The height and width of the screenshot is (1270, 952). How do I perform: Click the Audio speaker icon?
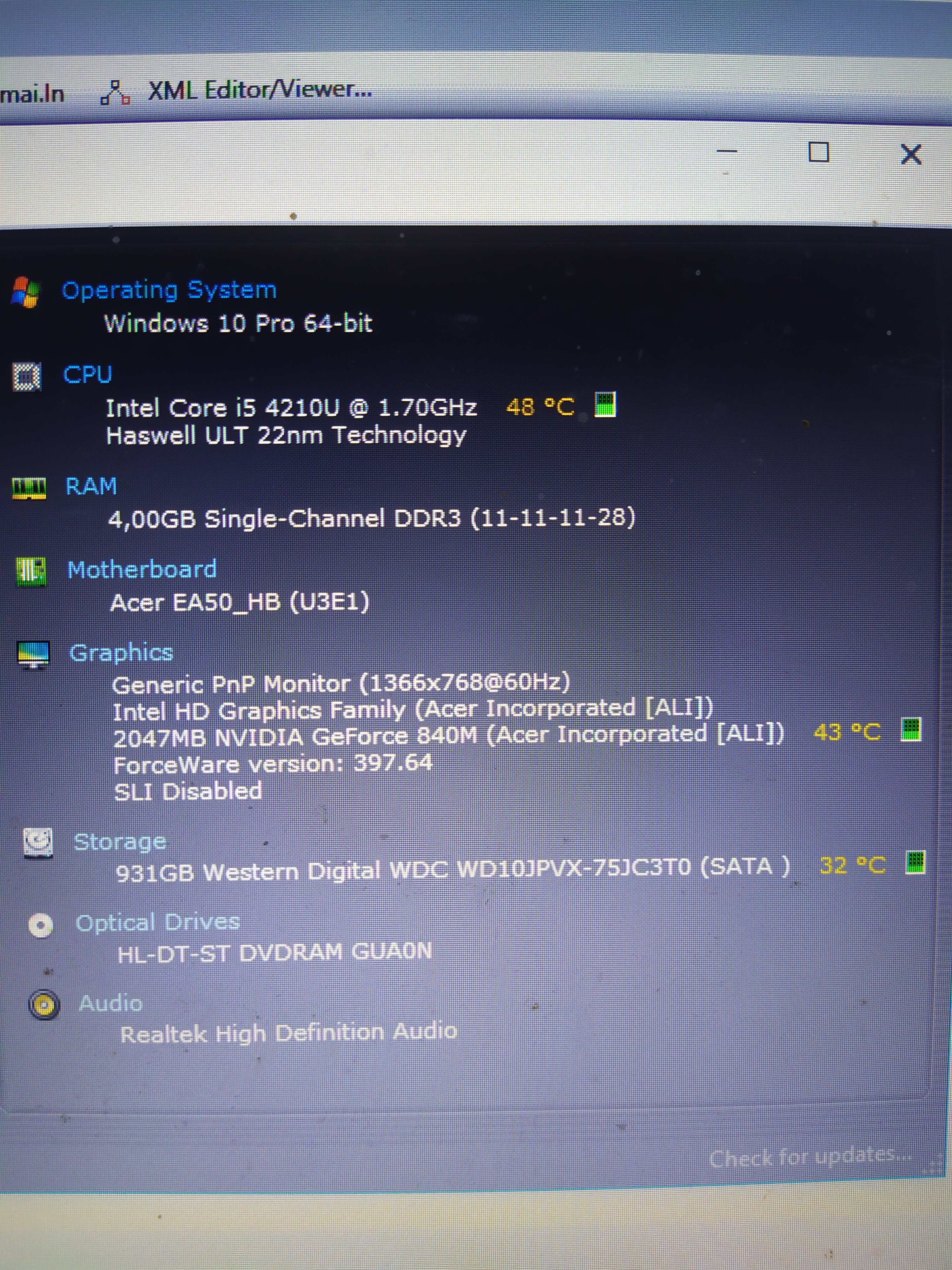pyautogui.click(x=44, y=1005)
